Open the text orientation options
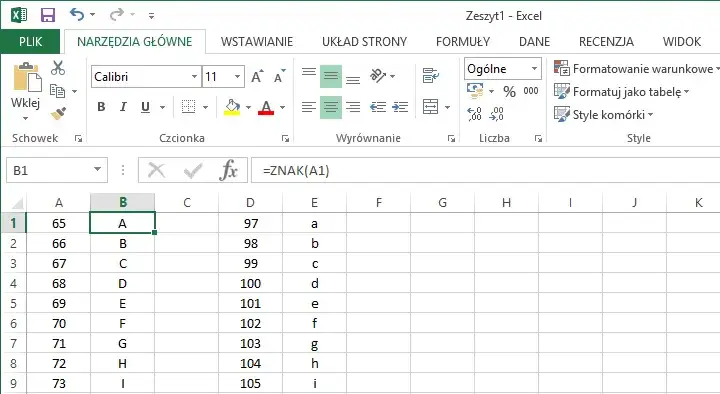720x394 pixels. point(382,76)
